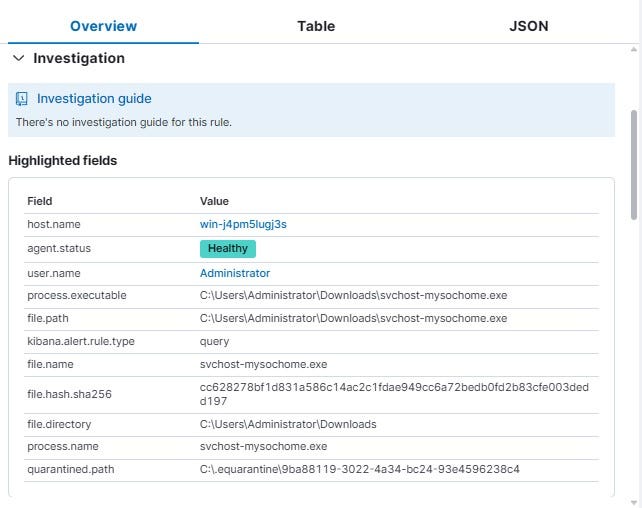Click the Field column header
The width and height of the screenshot is (642, 508).
pos(40,201)
